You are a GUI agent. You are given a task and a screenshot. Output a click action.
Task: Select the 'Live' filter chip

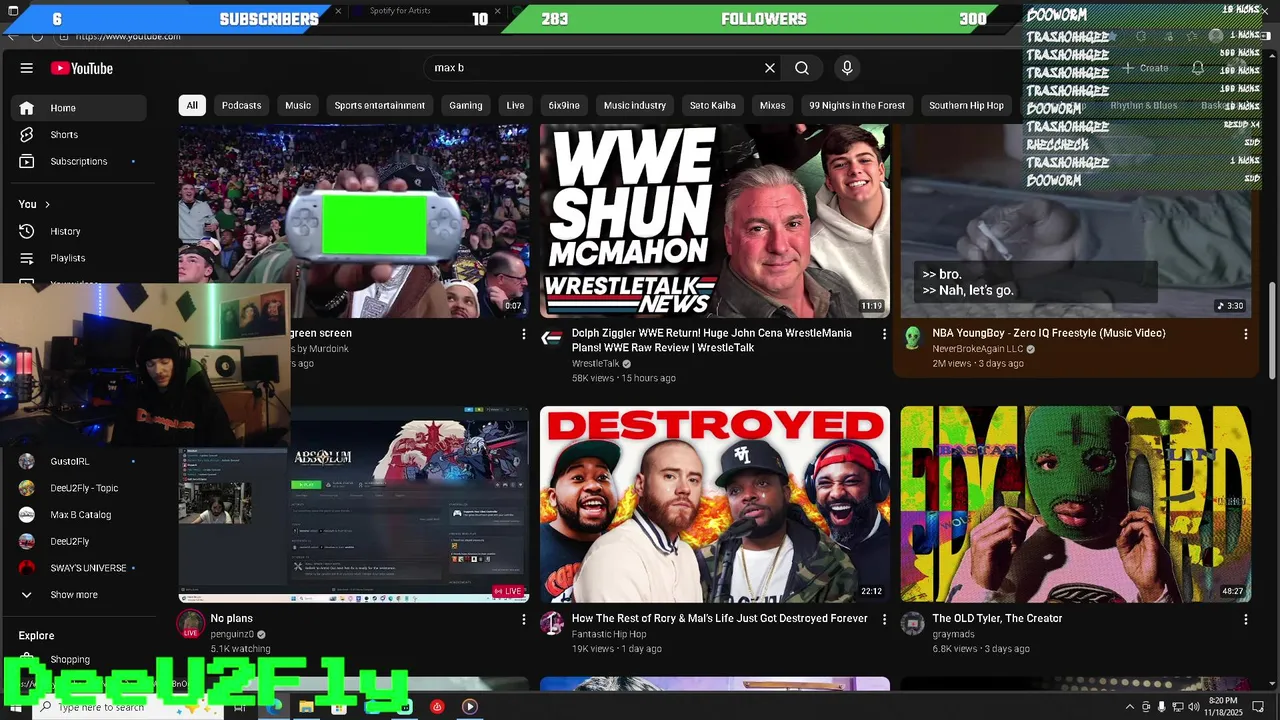[x=515, y=105]
